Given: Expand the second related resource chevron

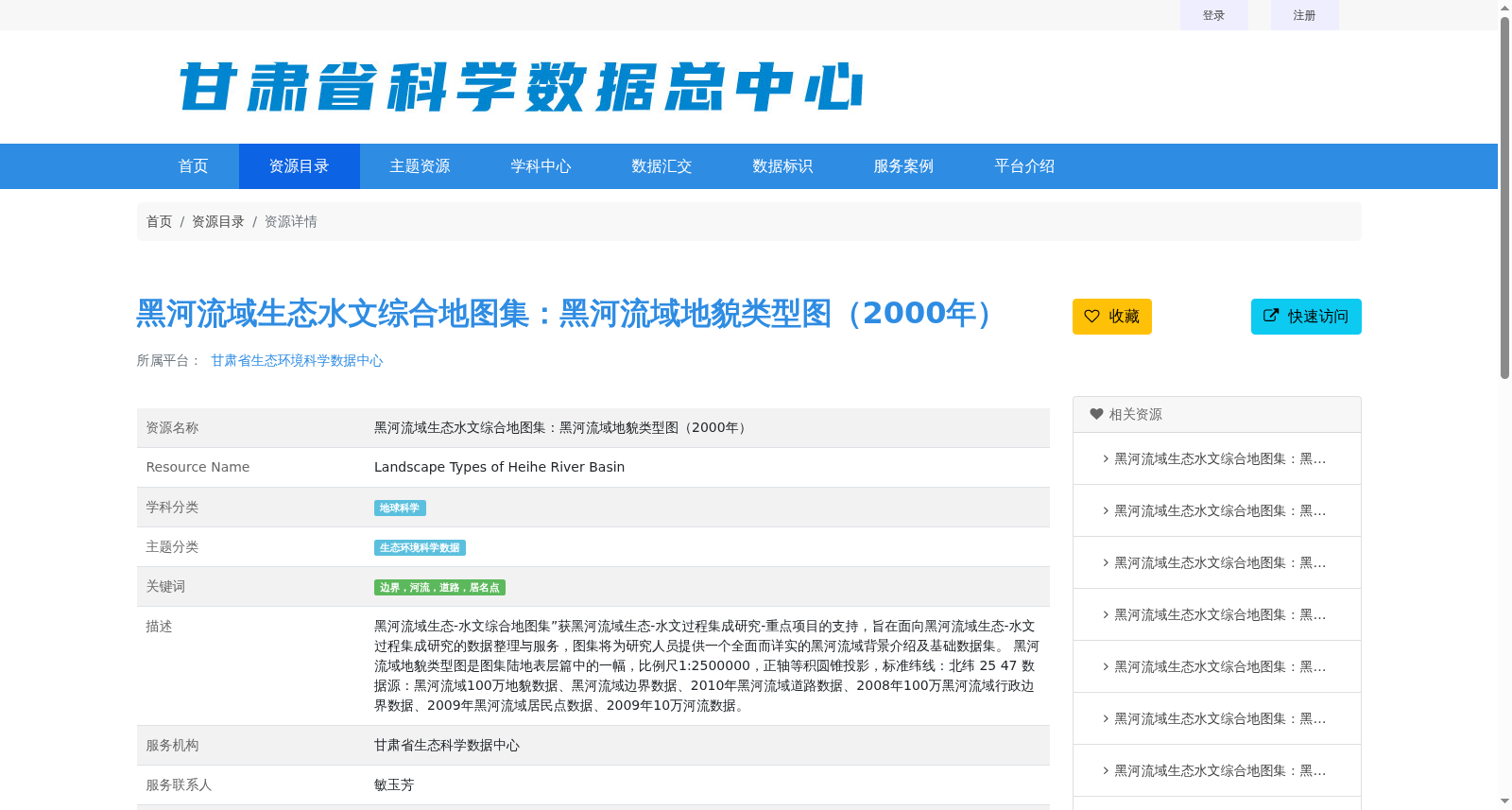Looking at the screenshot, I should tap(1106, 510).
